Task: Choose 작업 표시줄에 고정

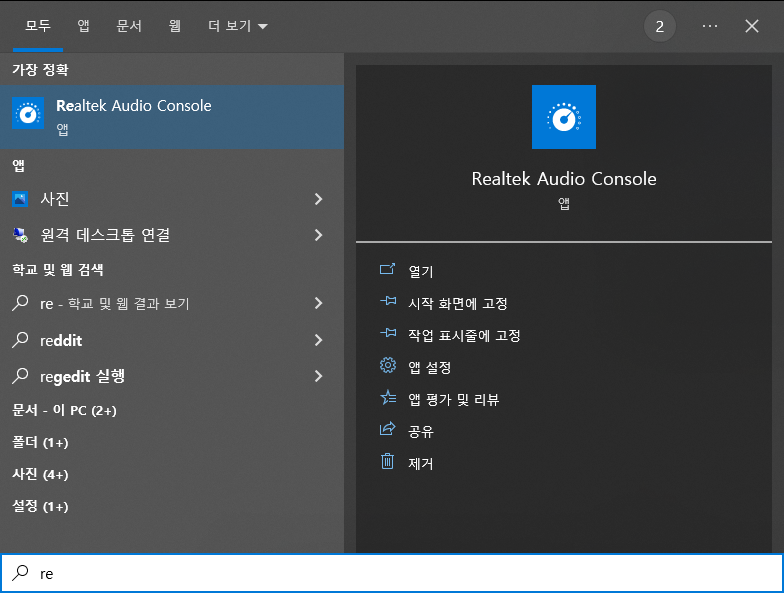Action: point(464,336)
